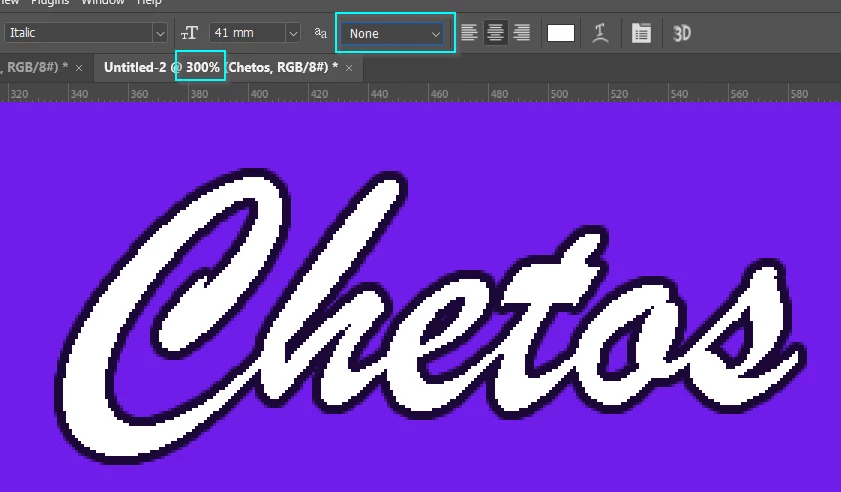The height and width of the screenshot is (492, 841).
Task: Expand the font size dropdown arrow
Action: pyautogui.click(x=293, y=33)
